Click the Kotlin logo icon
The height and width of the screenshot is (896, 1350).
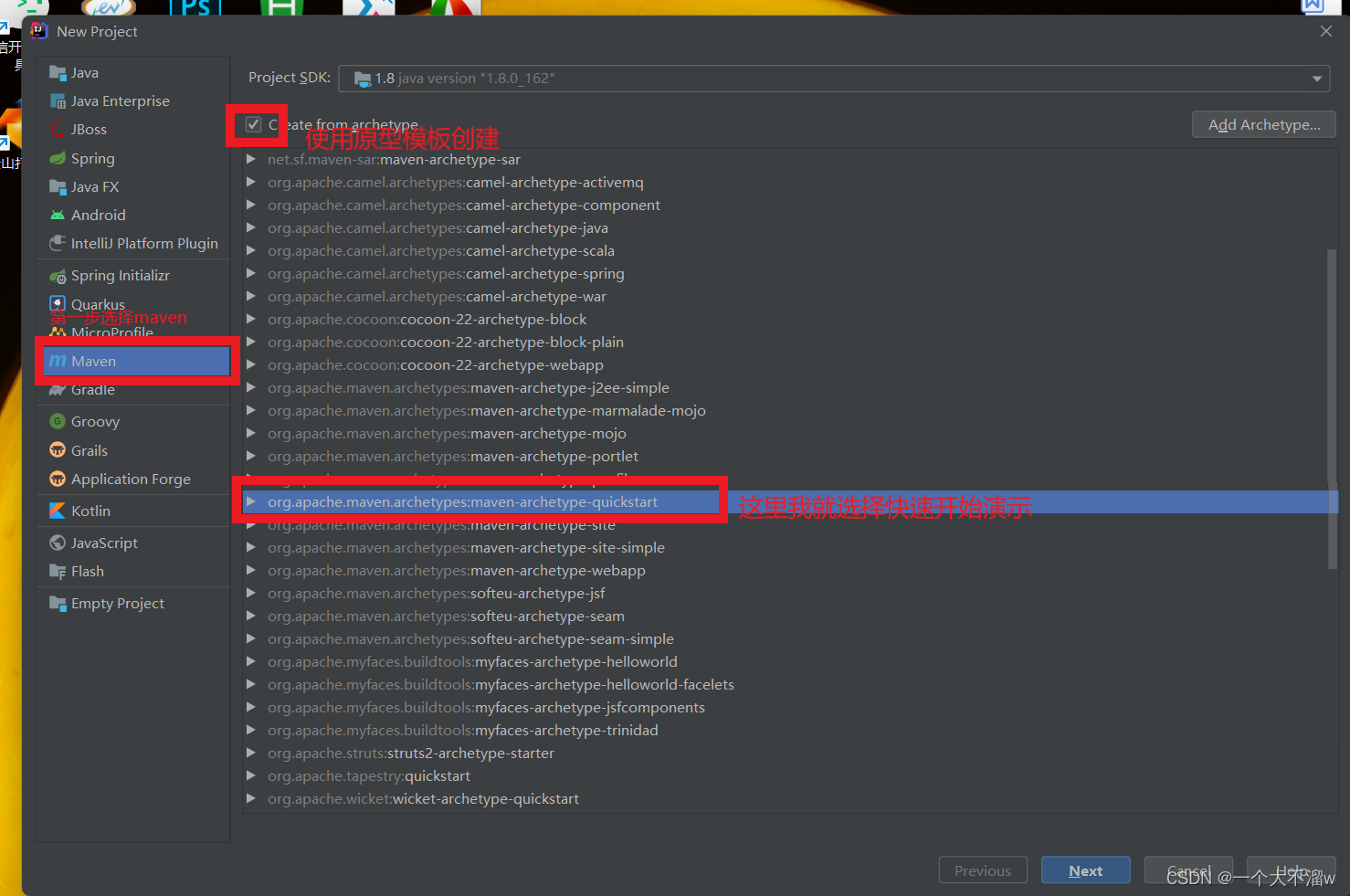(x=58, y=511)
